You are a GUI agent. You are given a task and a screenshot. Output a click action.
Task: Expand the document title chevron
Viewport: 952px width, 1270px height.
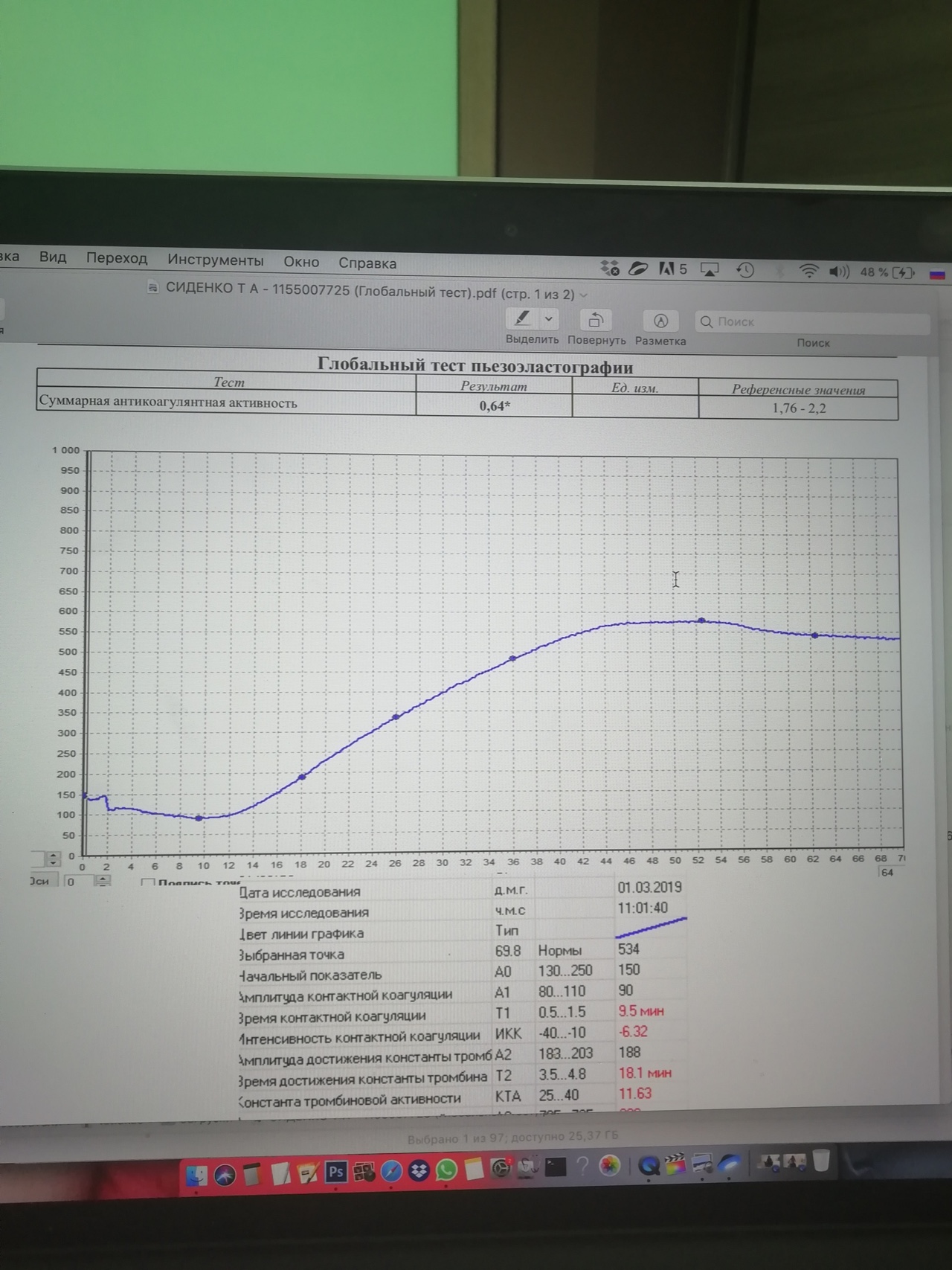point(583,295)
